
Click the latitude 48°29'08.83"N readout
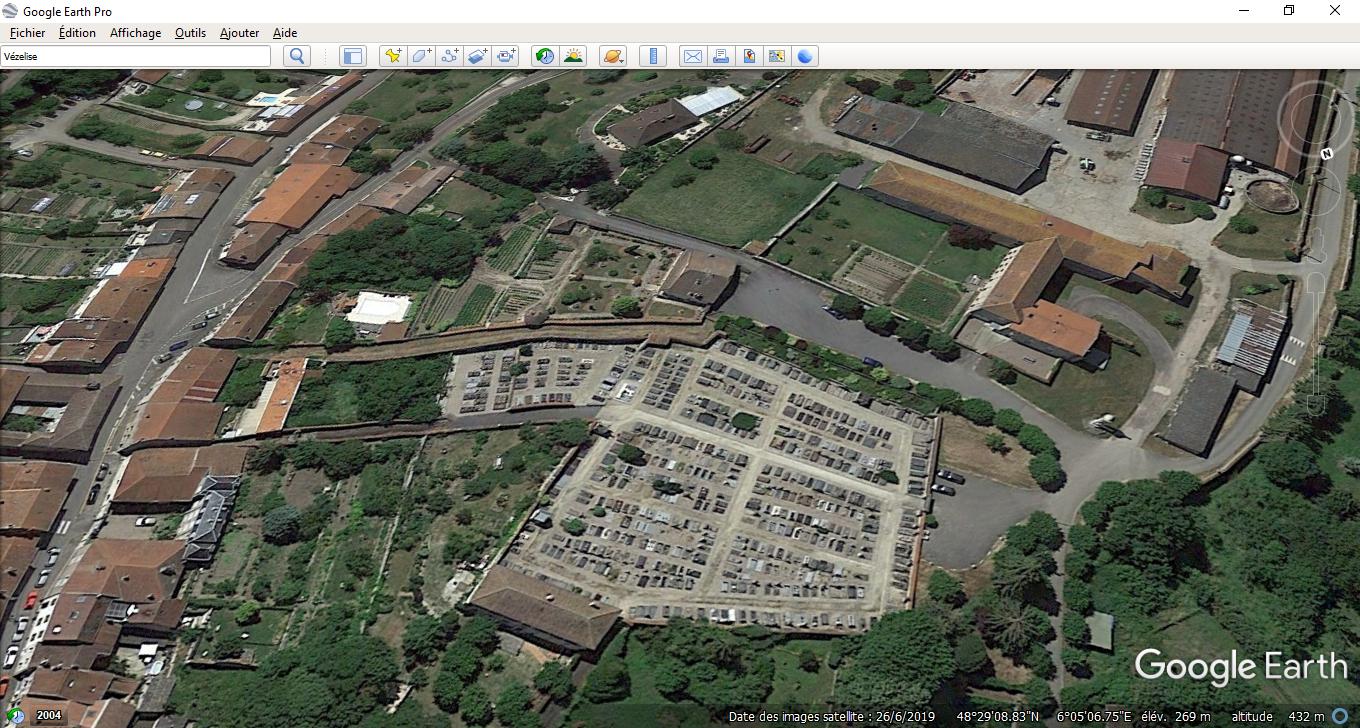[x=998, y=717]
